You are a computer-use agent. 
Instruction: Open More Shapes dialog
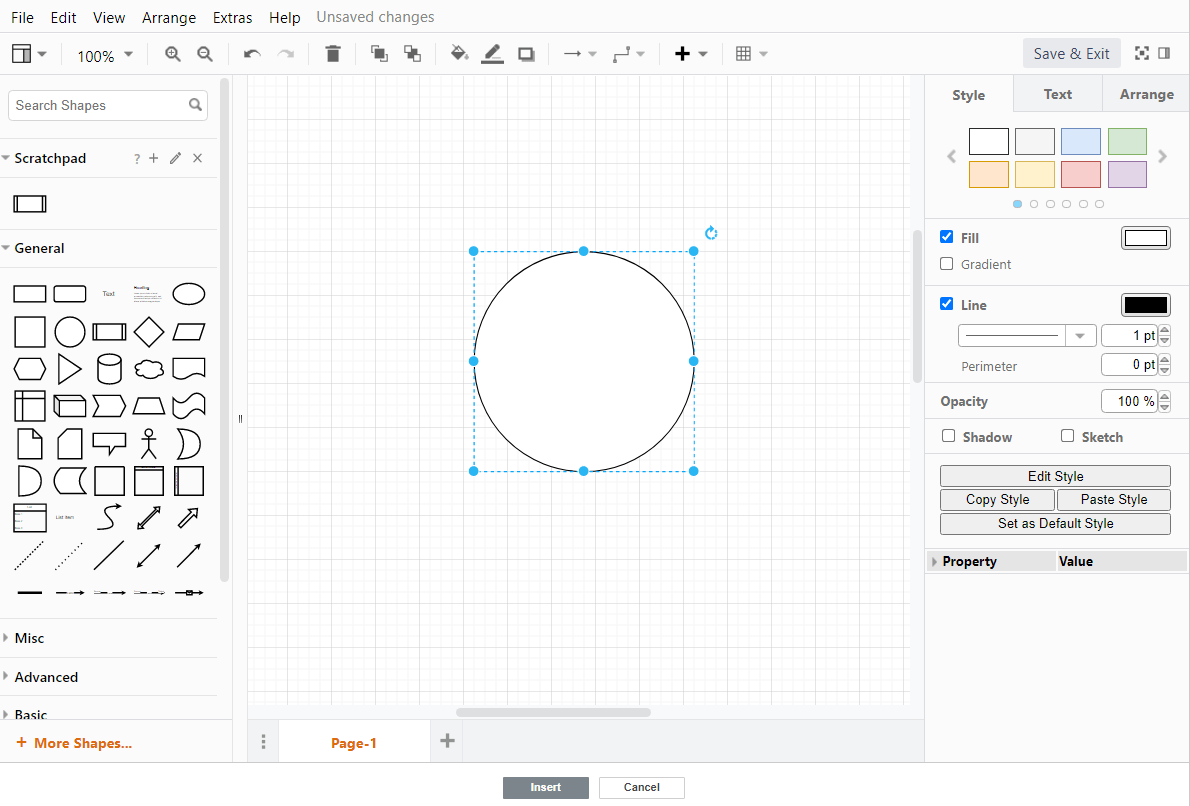point(73,742)
